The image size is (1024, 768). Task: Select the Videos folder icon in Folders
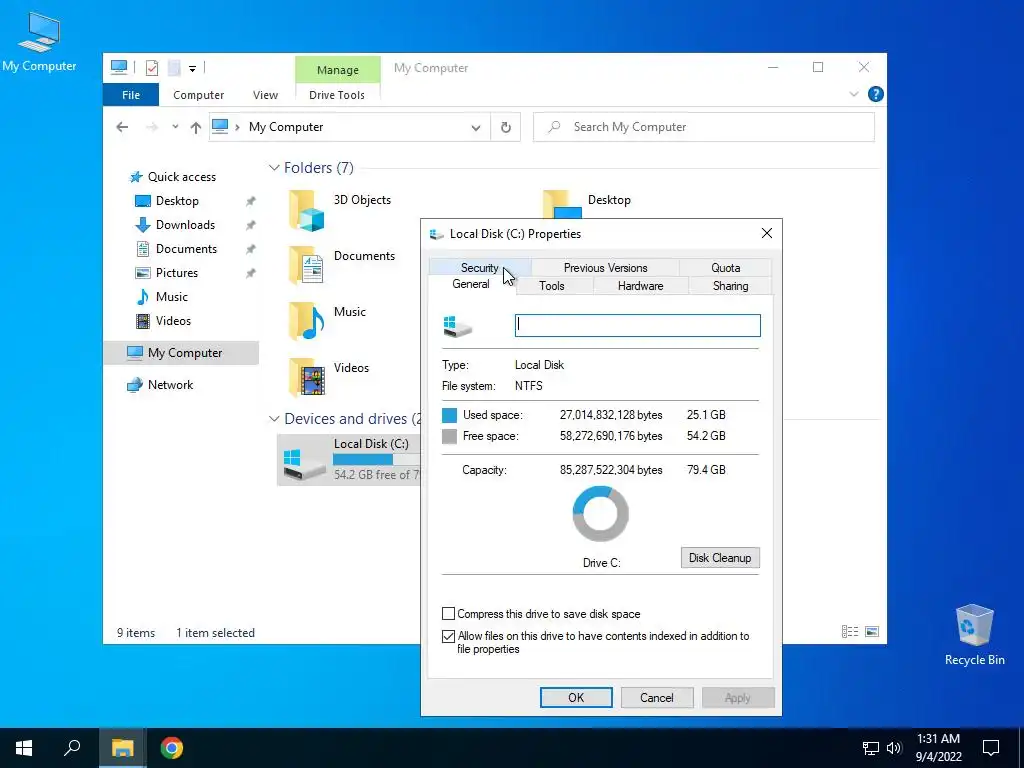tap(306, 377)
